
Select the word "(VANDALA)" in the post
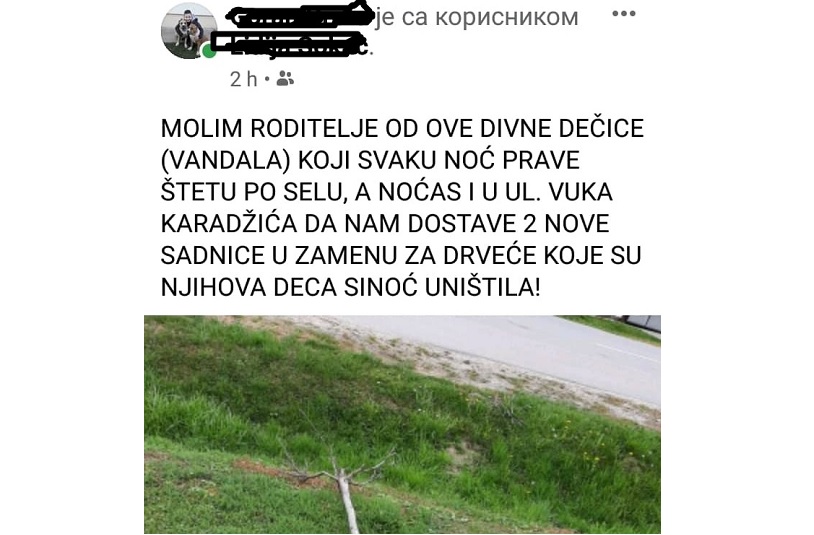[x=225, y=160]
